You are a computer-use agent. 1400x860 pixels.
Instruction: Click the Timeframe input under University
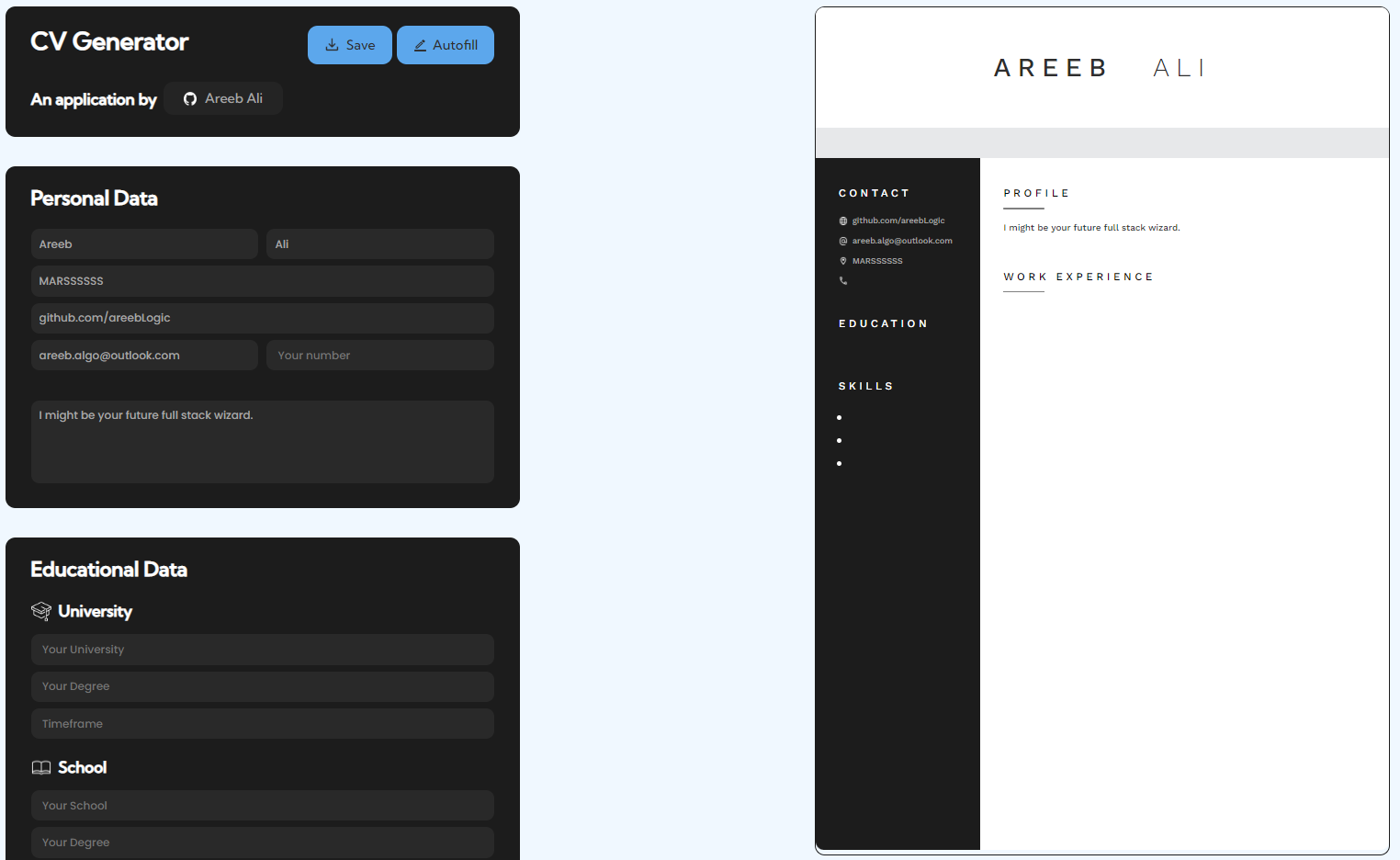[262, 723]
